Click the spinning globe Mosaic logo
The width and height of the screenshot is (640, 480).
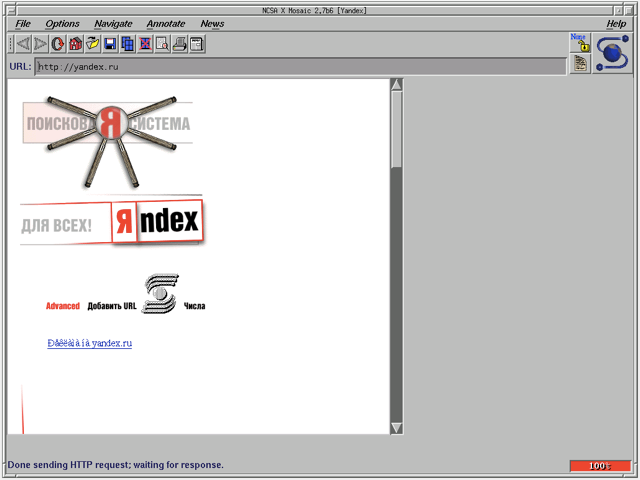pyautogui.click(x=611, y=52)
